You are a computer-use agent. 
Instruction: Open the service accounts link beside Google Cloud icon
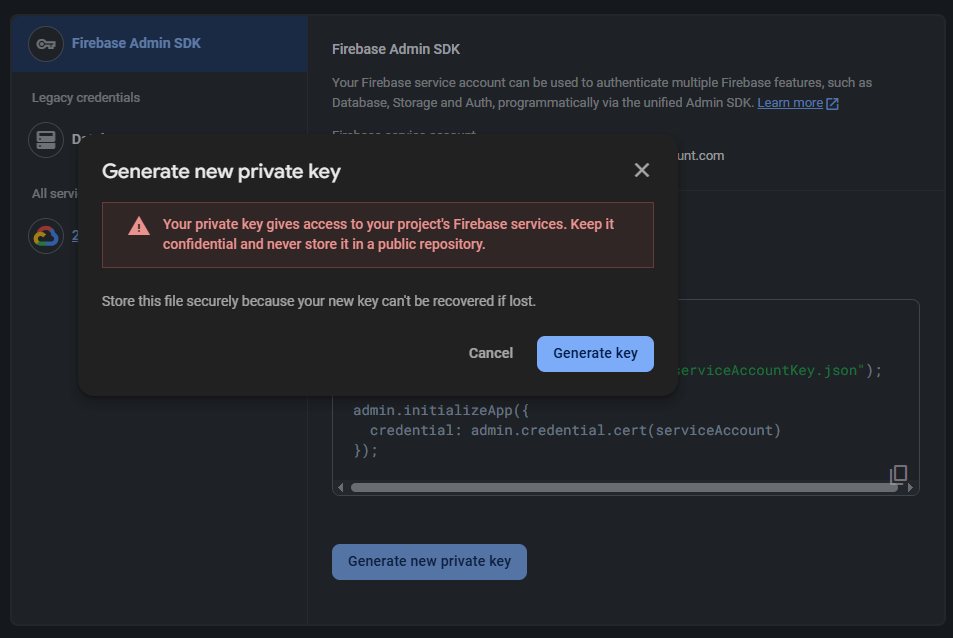(x=75, y=236)
